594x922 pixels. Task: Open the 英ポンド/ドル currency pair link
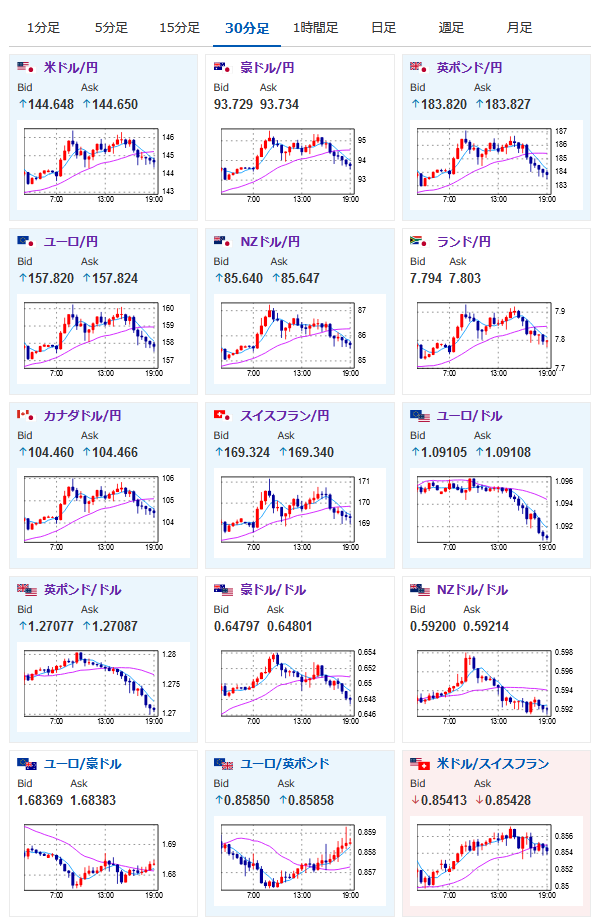click(x=82, y=590)
